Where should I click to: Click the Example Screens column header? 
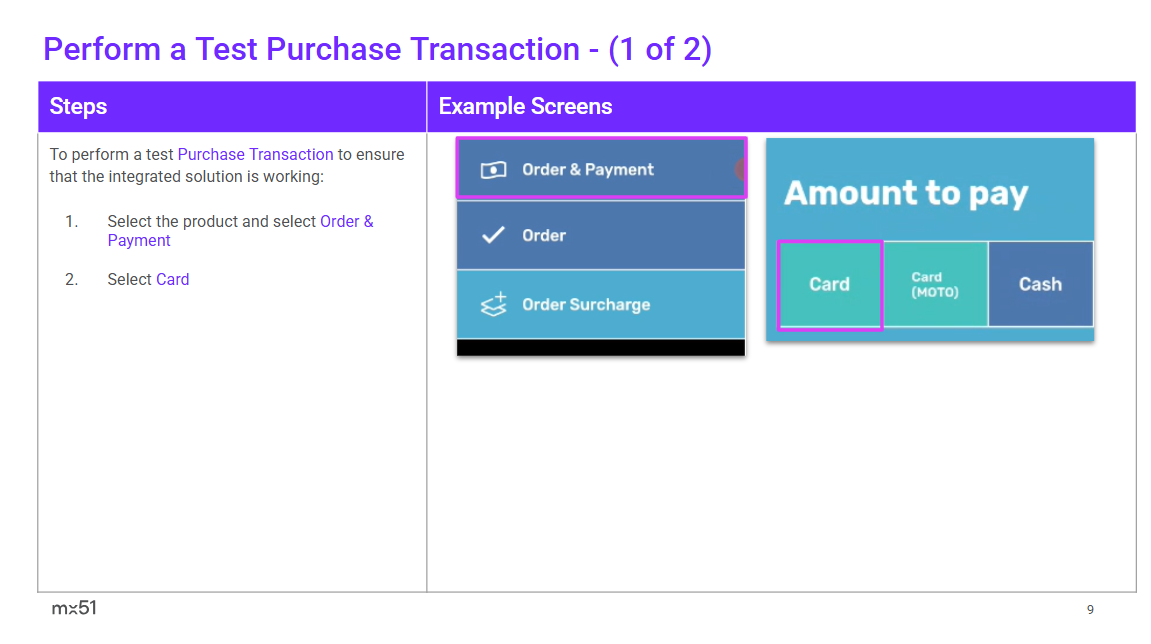pyautogui.click(x=525, y=107)
